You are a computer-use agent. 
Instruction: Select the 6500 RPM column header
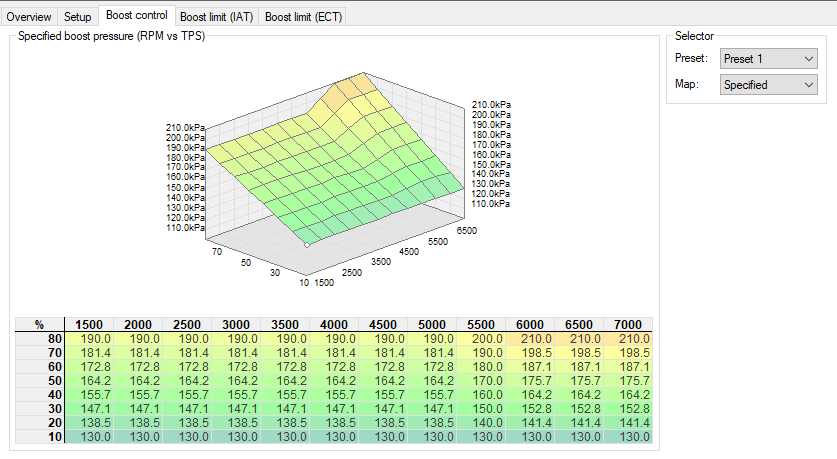click(579, 325)
